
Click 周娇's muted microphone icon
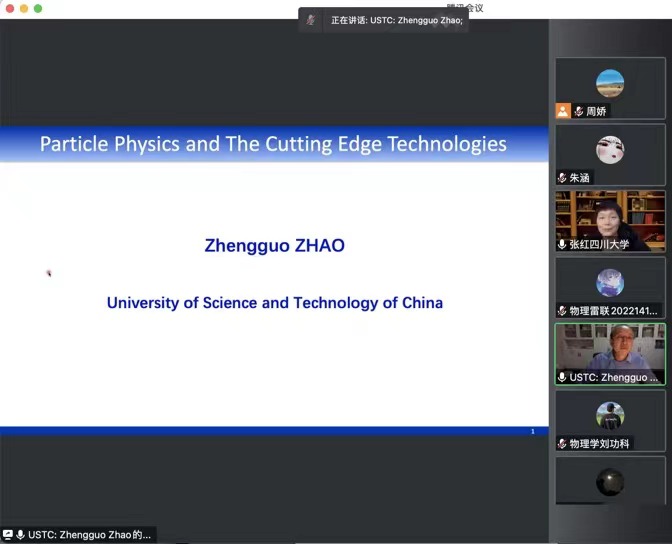click(x=578, y=111)
